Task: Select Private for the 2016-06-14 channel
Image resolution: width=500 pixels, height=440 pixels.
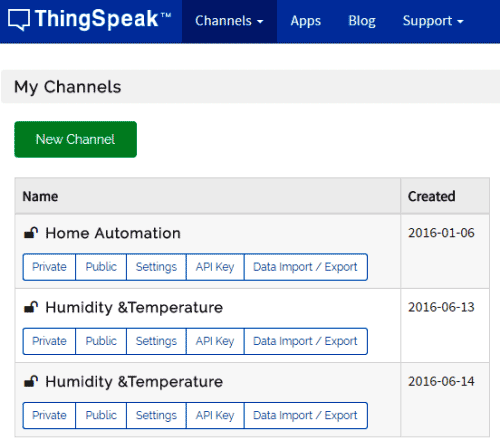Action: coord(49,416)
